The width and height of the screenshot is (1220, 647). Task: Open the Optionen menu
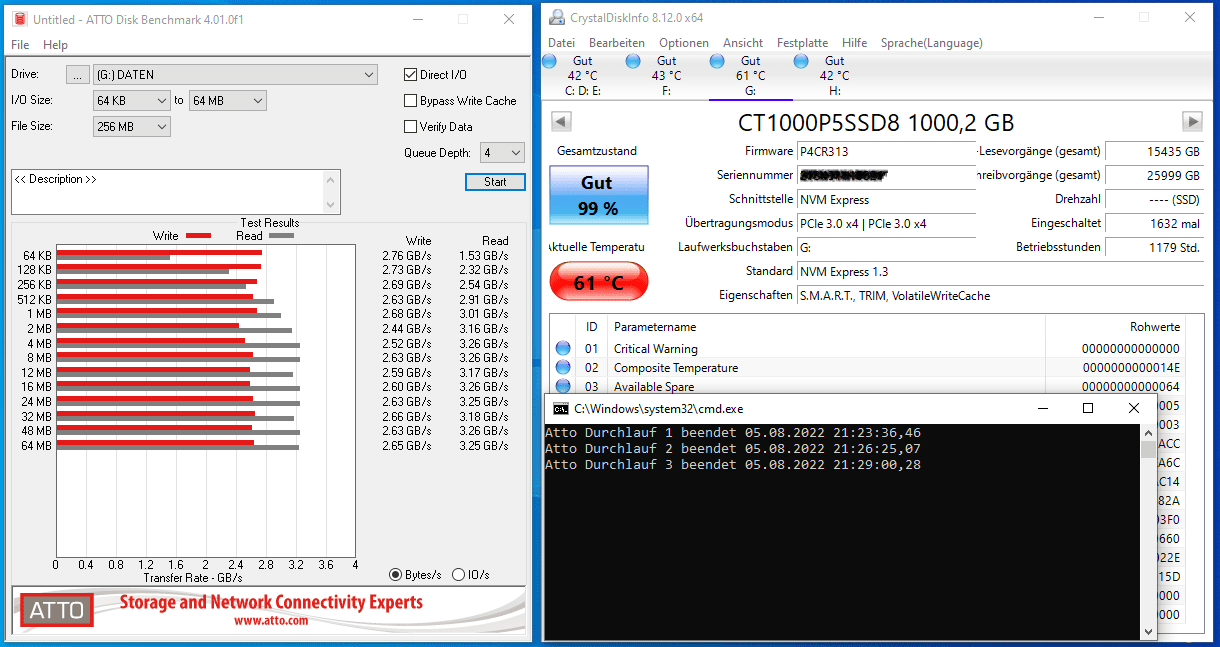(684, 43)
